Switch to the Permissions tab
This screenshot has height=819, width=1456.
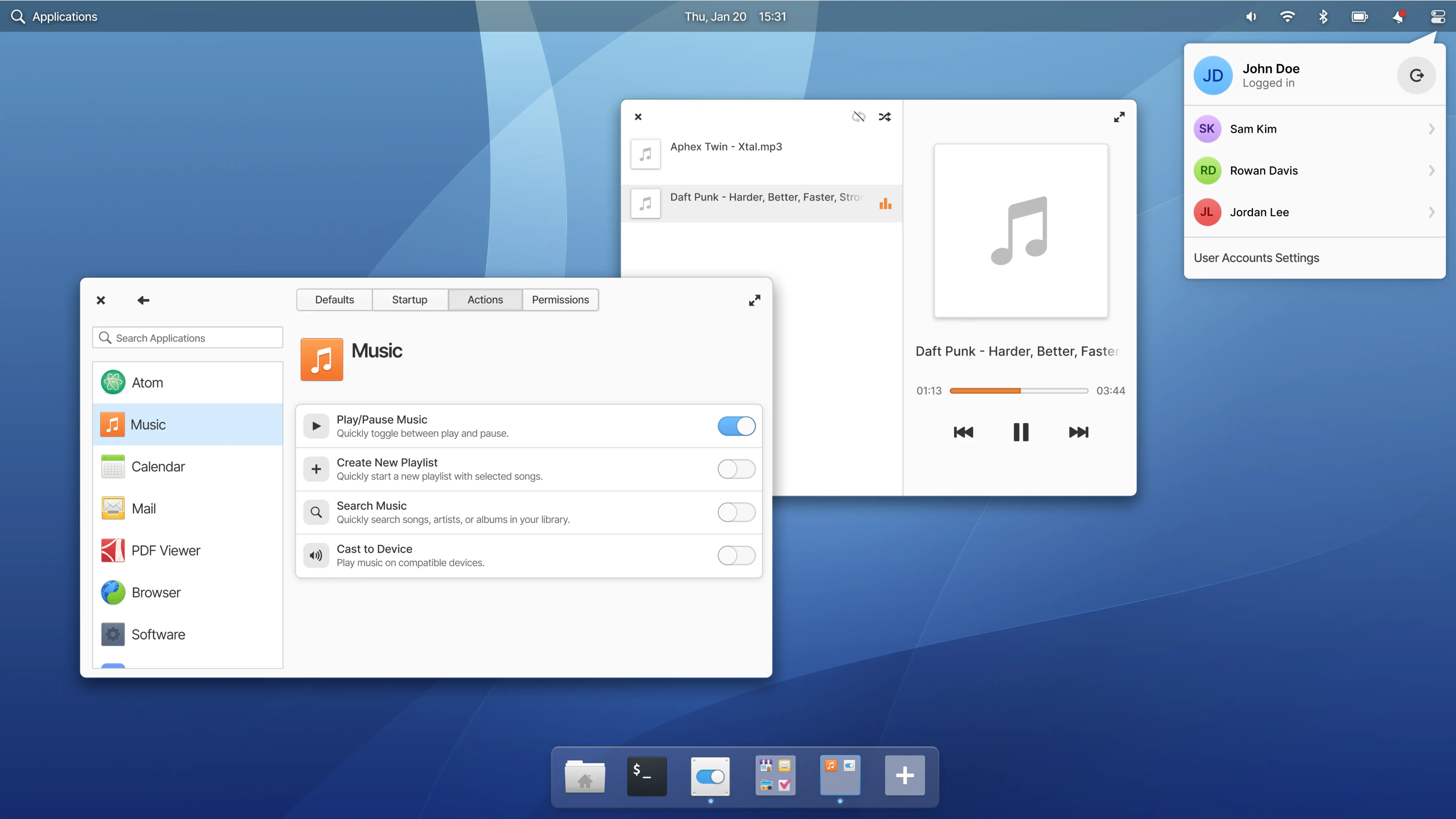(x=560, y=300)
